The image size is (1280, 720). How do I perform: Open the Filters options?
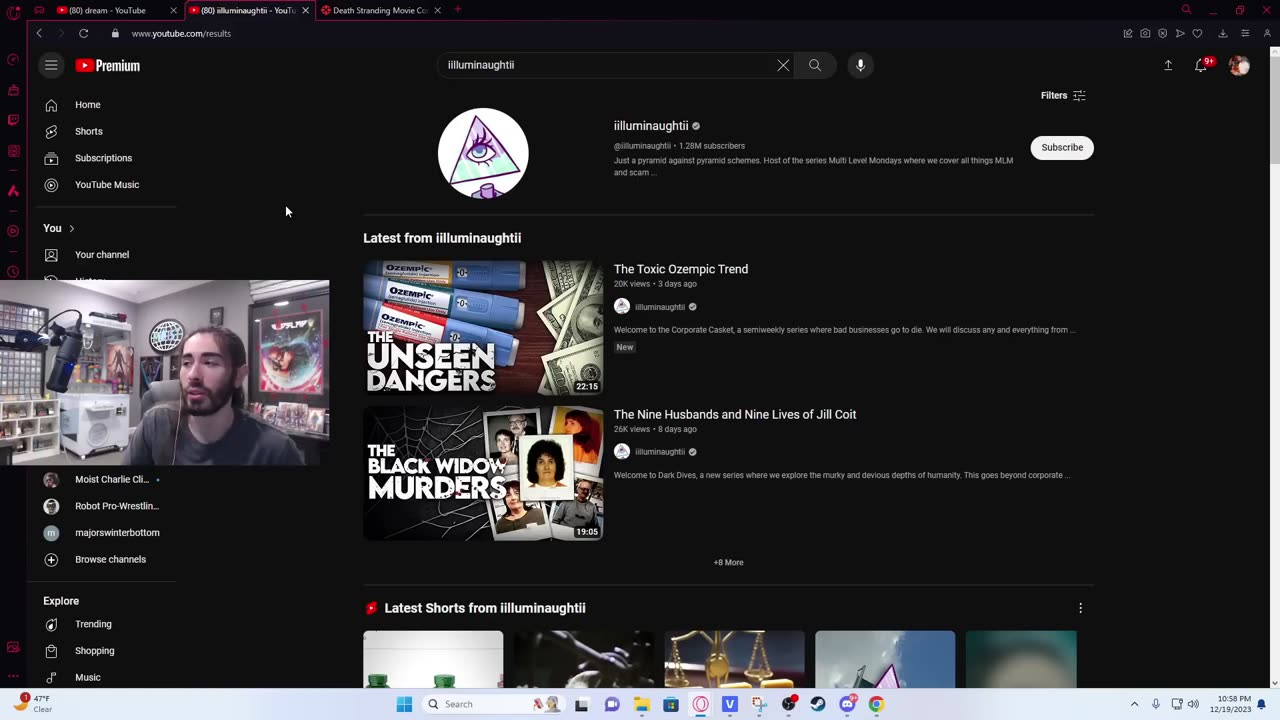coord(1063,96)
